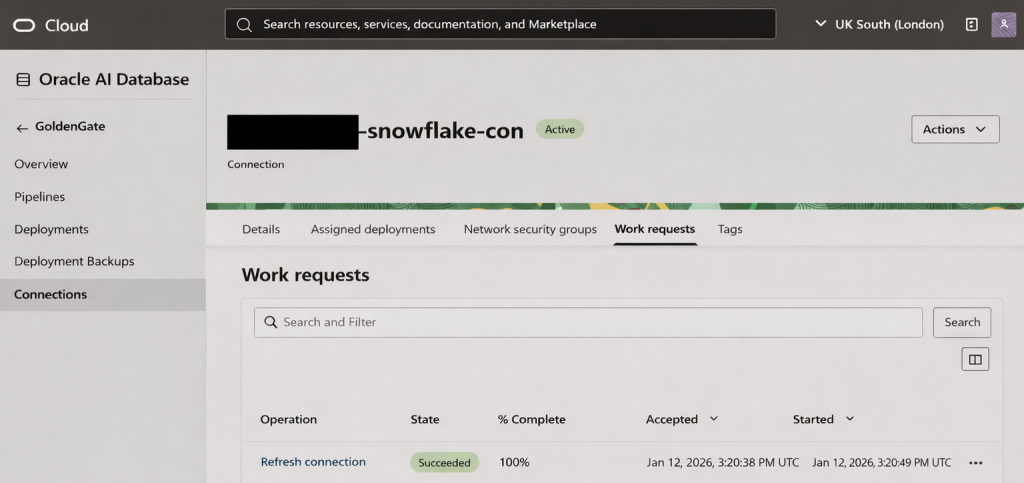
Task: Open the Refresh connection work request link
Action: click(313, 462)
